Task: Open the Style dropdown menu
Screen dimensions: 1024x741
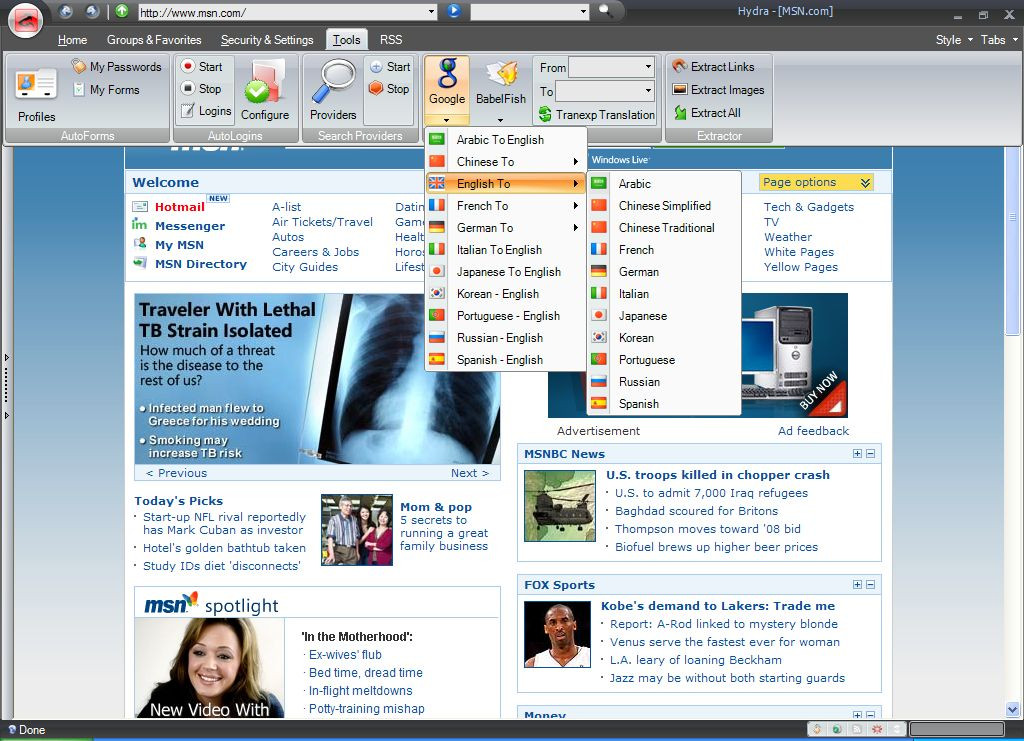Action: point(954,40)
